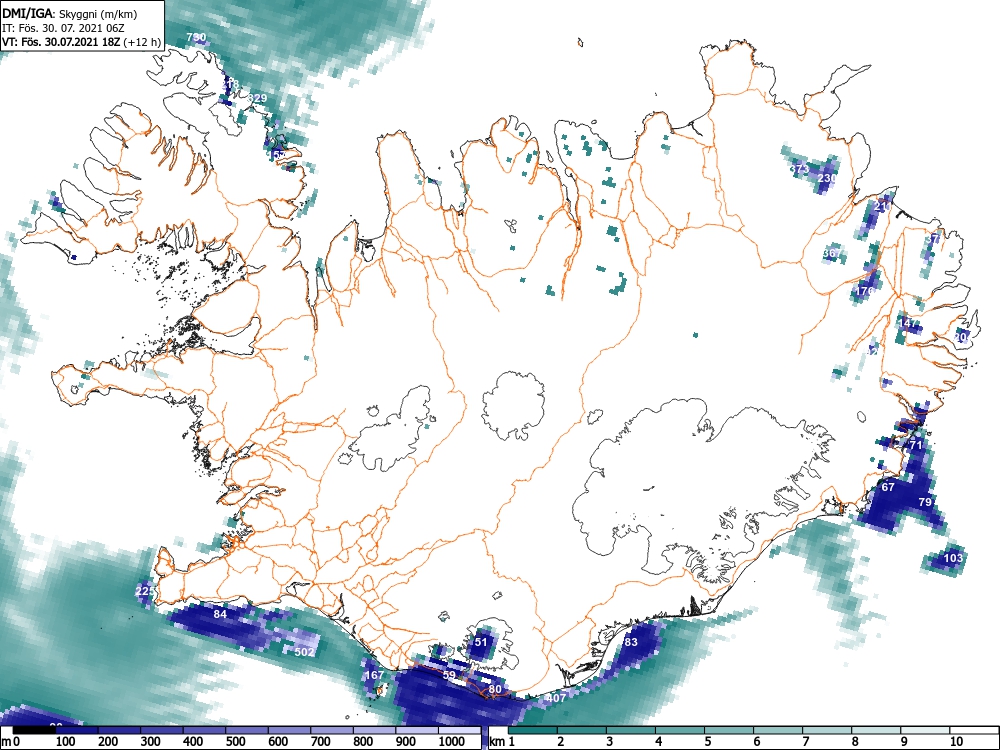
Task: Click the '200' tick label on meter legend
Action: click(x=108, y=742)
